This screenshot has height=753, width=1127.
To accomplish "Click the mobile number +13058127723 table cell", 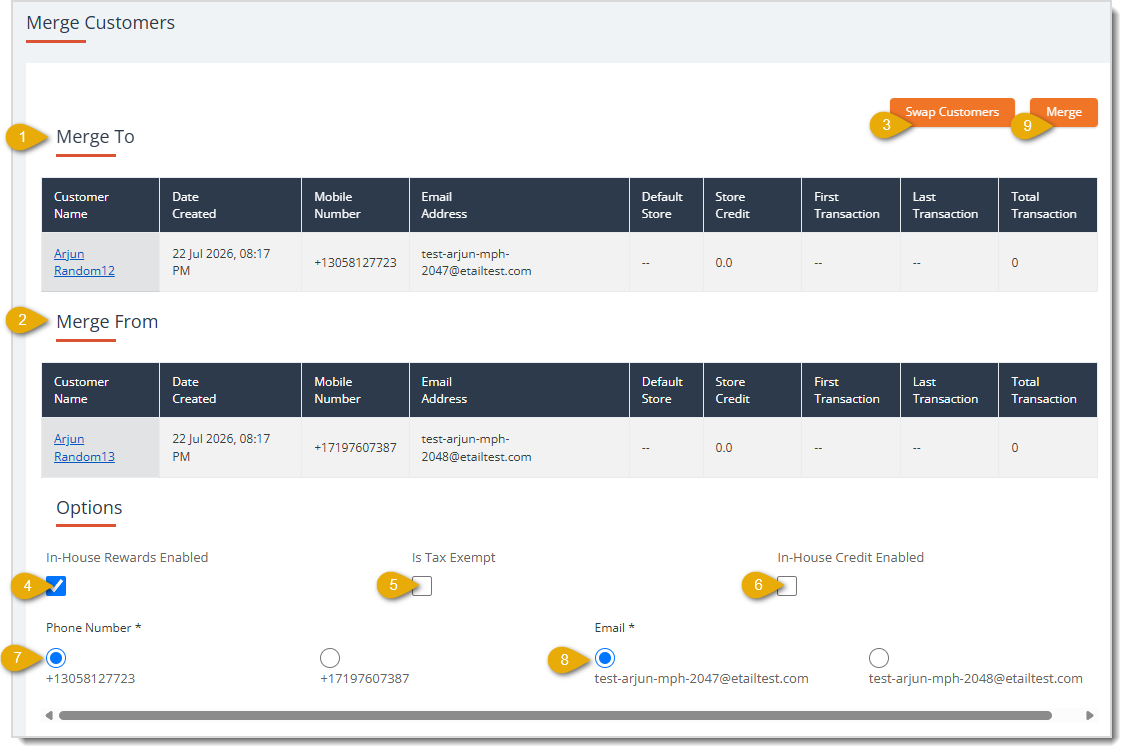I will click(x=355, y=262).
